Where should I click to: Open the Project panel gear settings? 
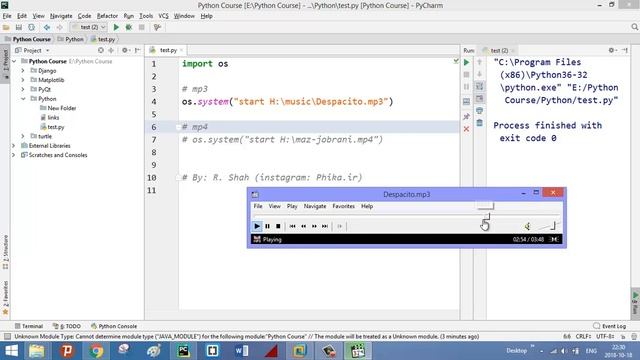125,50
